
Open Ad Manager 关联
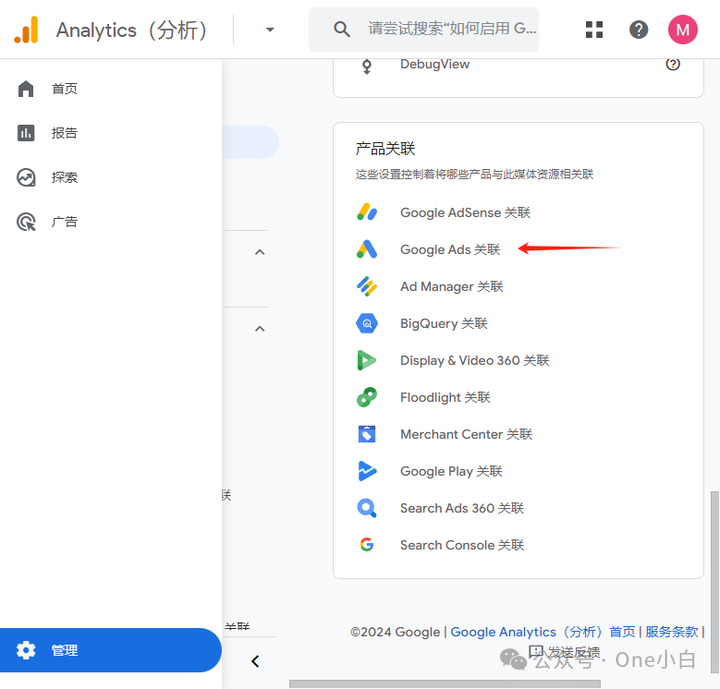452,287
